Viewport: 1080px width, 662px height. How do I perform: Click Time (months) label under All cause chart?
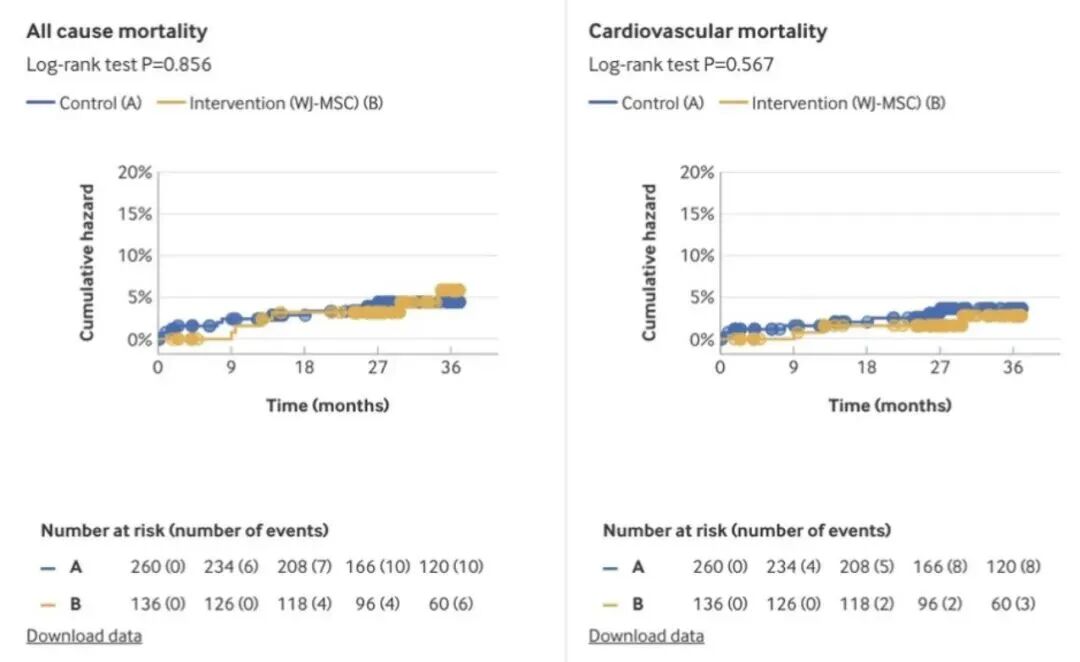click(x=327, y=405)
